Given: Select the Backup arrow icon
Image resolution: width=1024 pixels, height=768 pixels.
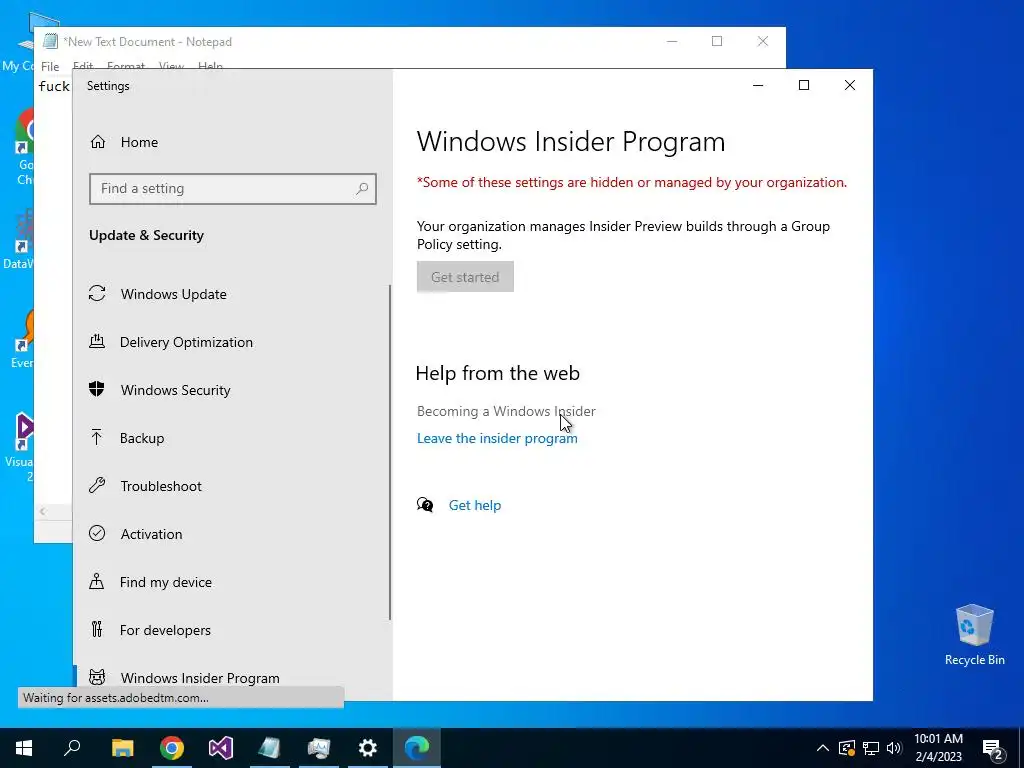Looking at the screenshot, I should click(97, 438).
